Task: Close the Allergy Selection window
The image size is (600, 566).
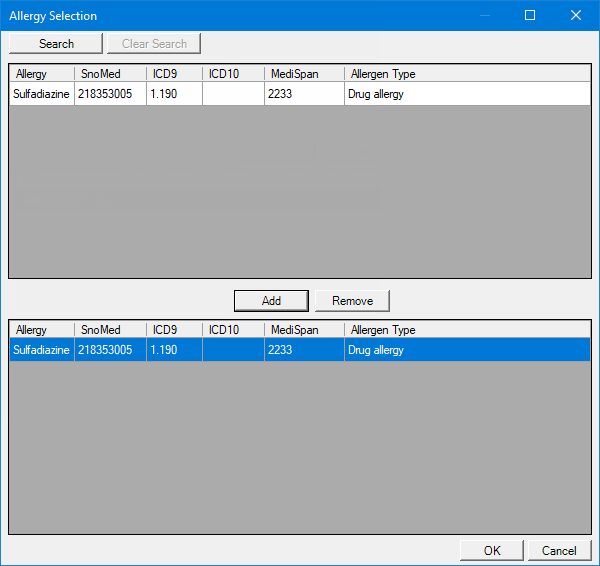Action: coord(576,15)
